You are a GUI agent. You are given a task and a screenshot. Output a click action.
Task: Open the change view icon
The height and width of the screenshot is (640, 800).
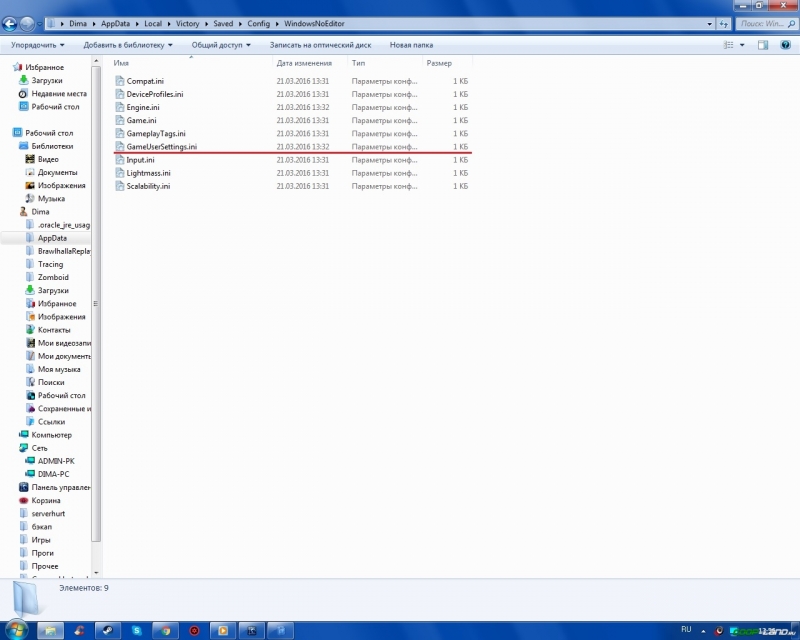(729, 45)
